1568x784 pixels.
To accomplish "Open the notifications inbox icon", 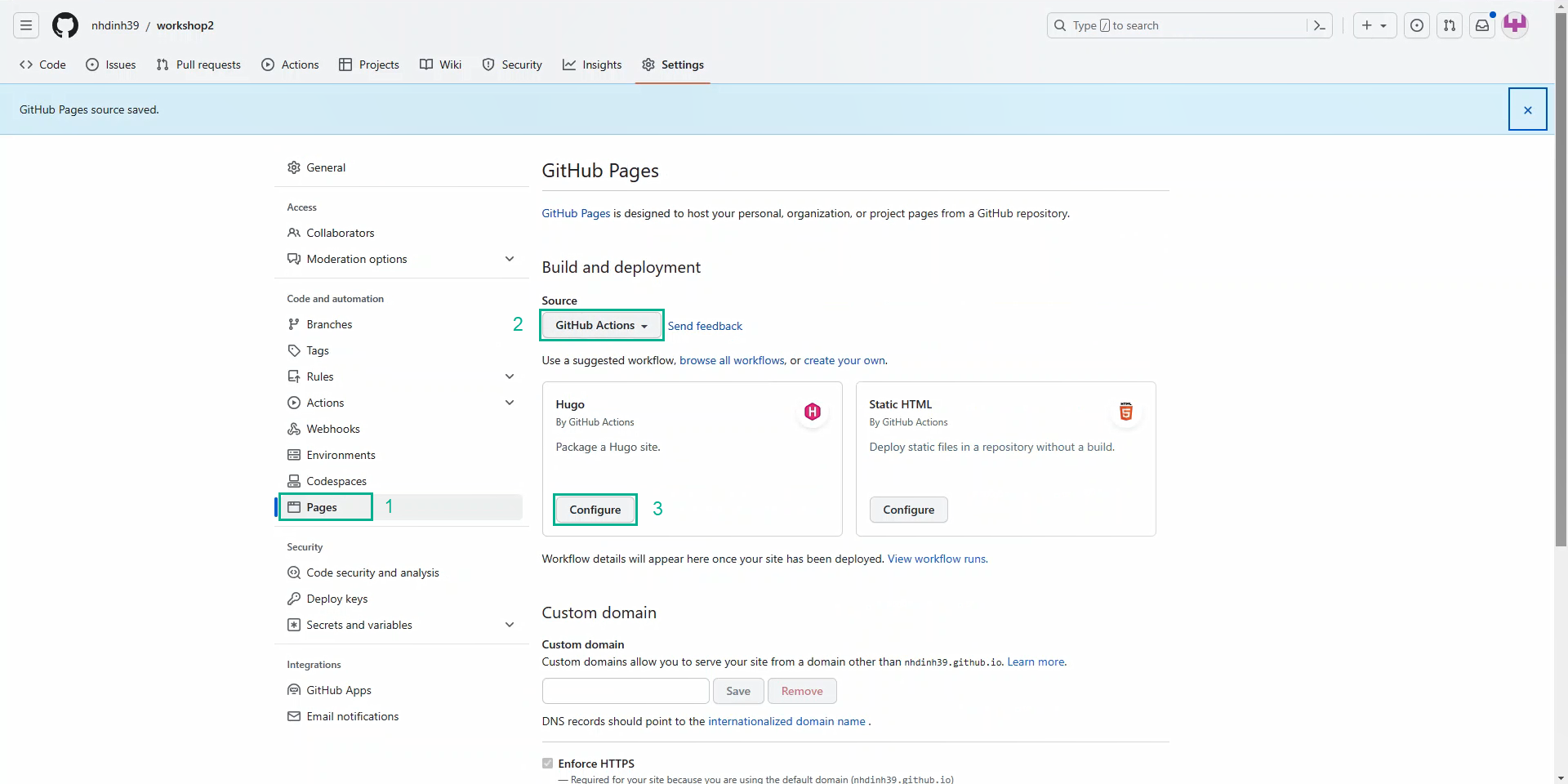I will pyautogui.click(x=1482, y=25).
